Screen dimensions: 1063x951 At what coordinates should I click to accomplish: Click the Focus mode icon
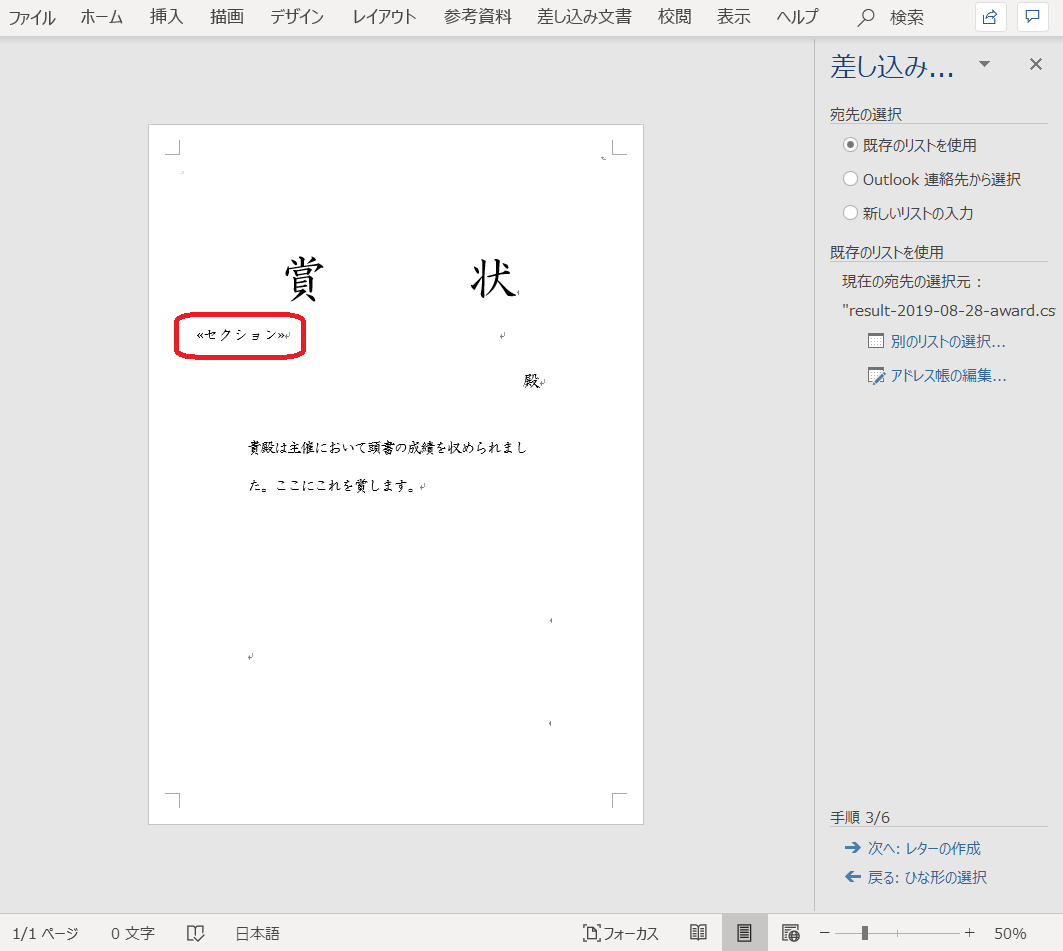pyautogui.click(x=592, y=933)
